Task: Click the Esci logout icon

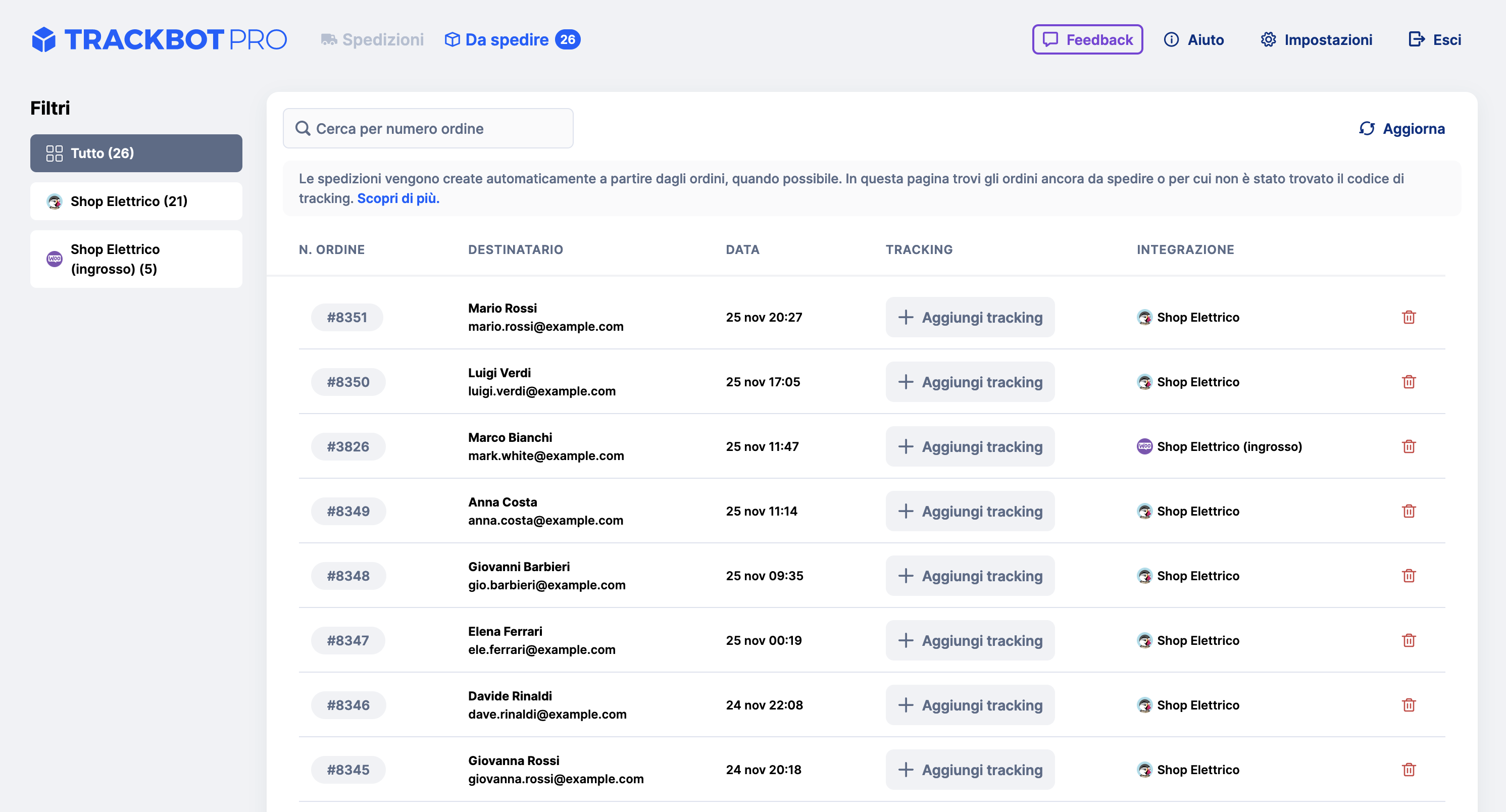Action: pyautogui.click(x=1416, y=40)
